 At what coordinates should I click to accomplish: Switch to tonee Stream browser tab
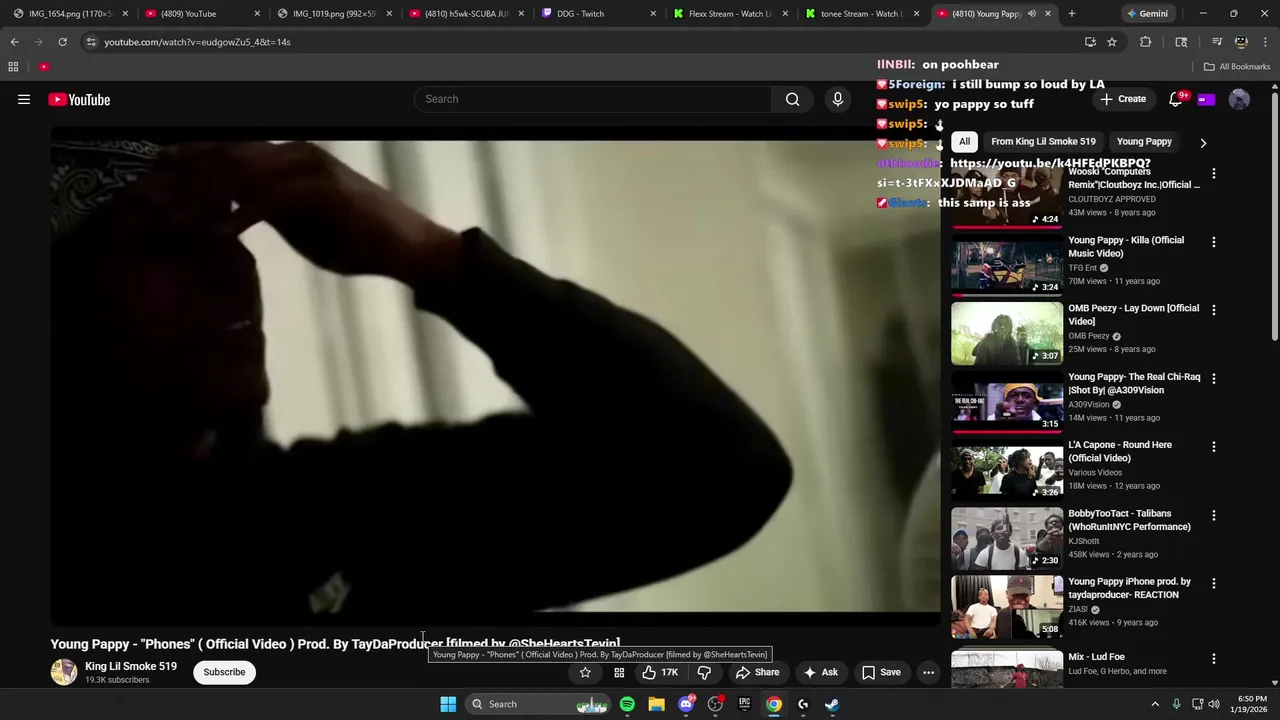860,14
